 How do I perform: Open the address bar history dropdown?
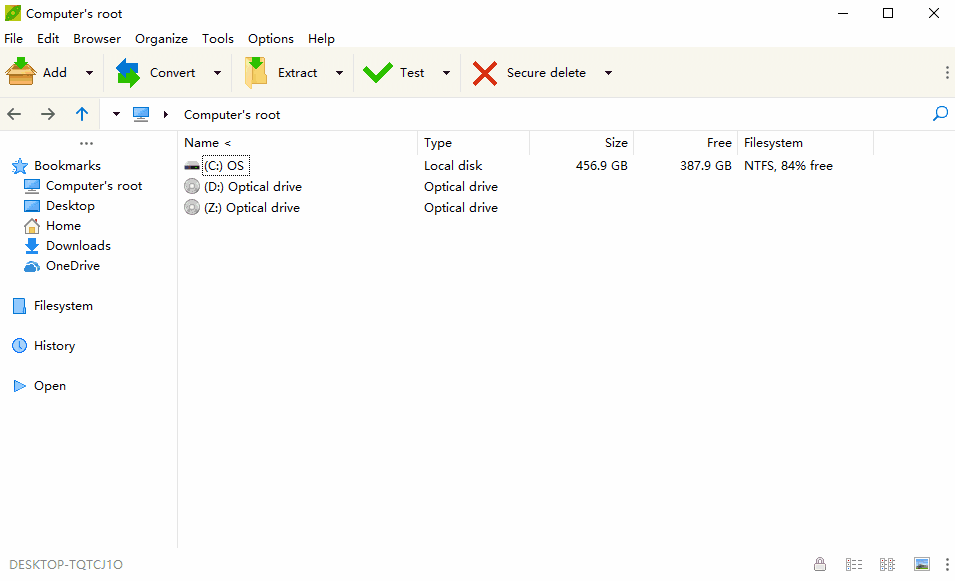coord(116,114)
